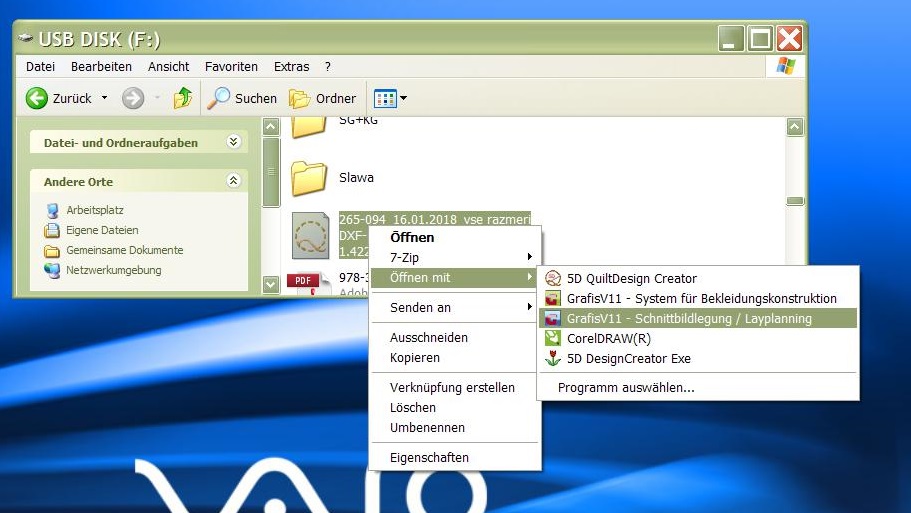Open the 7-Zip submenu

456,257
